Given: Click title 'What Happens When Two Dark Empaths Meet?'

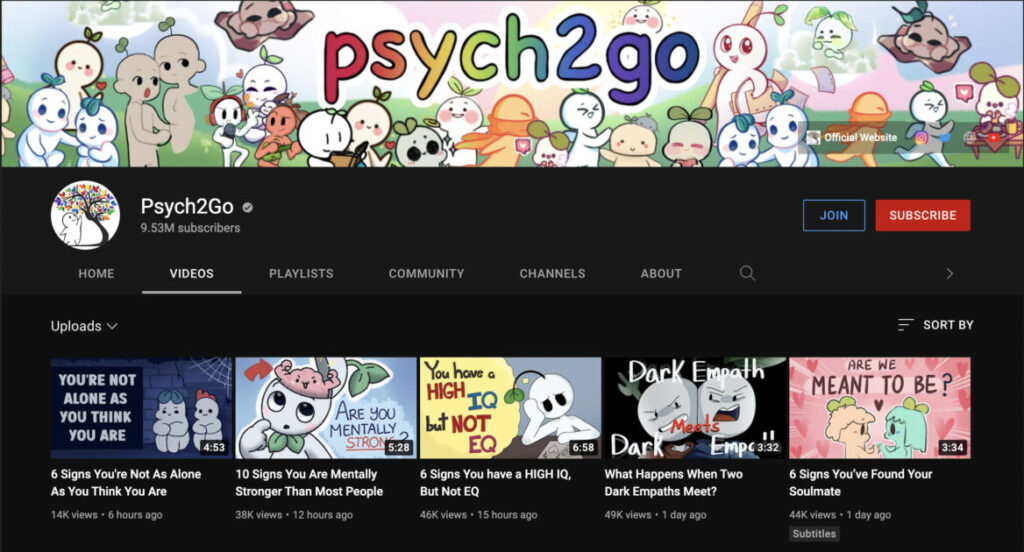Looking at the screenshot, I should pos(673,483).
